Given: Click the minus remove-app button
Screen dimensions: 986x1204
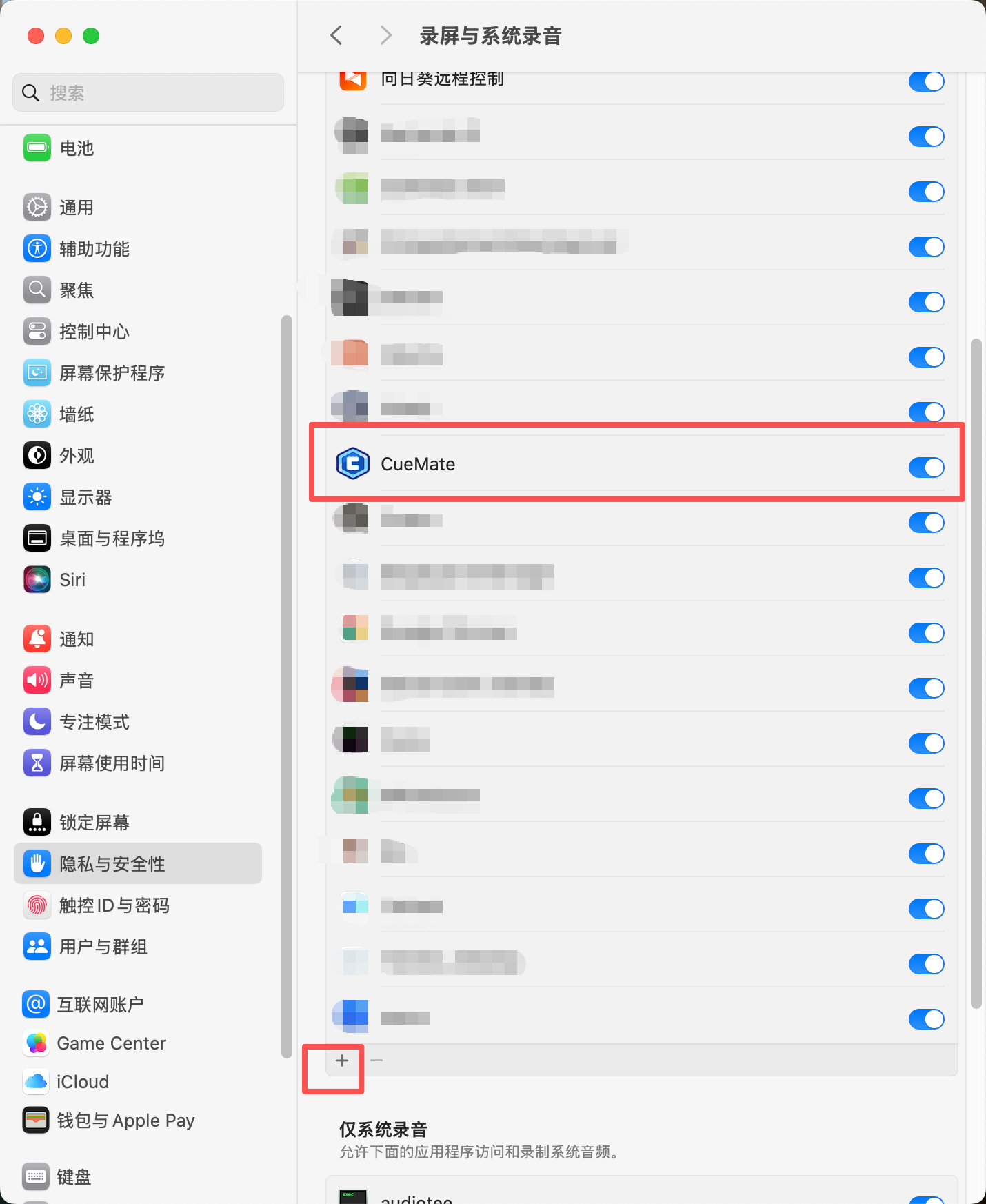Looking at the screenshot, I should [x=376, y=1061].
